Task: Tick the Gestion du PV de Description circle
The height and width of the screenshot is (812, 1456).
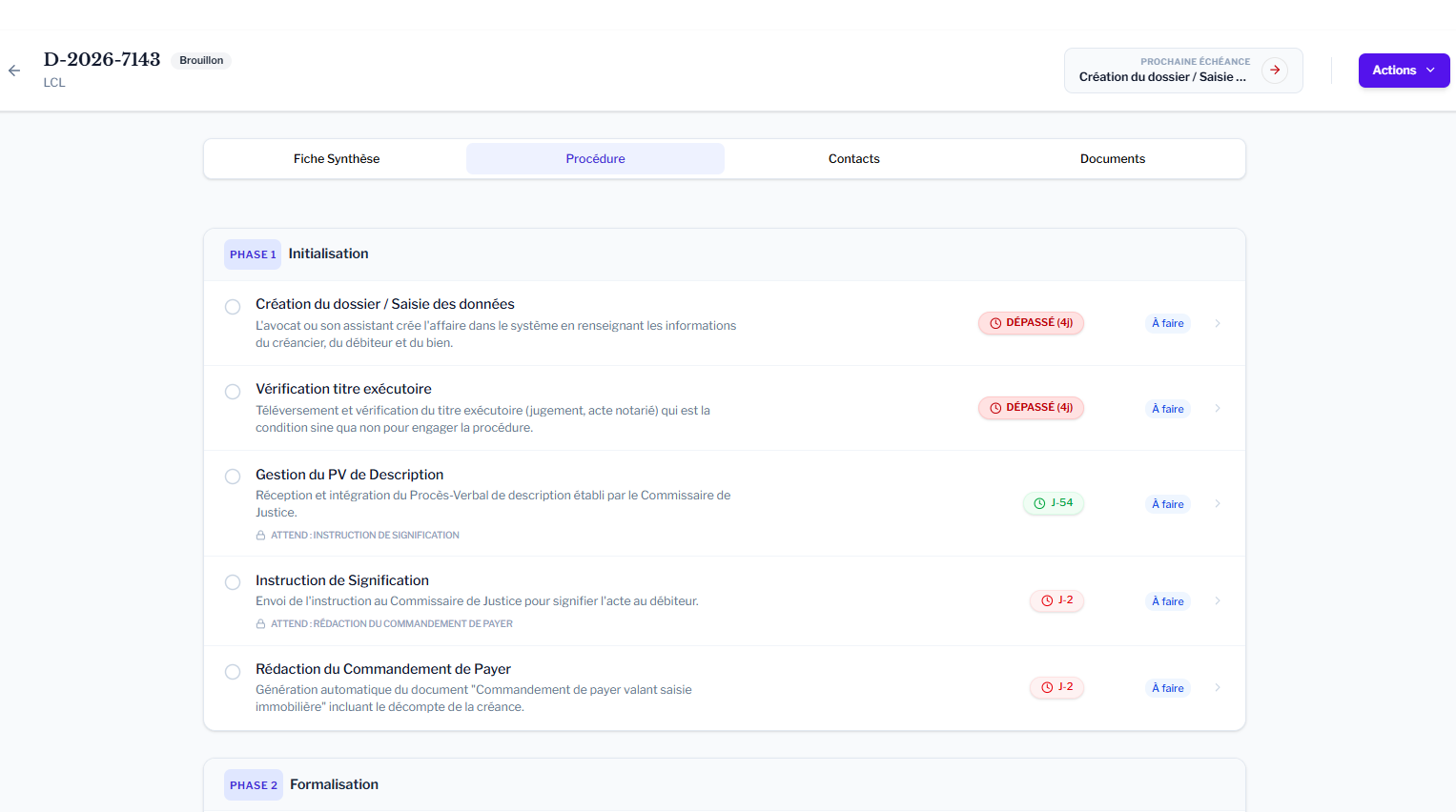Action: coord(233,477)
